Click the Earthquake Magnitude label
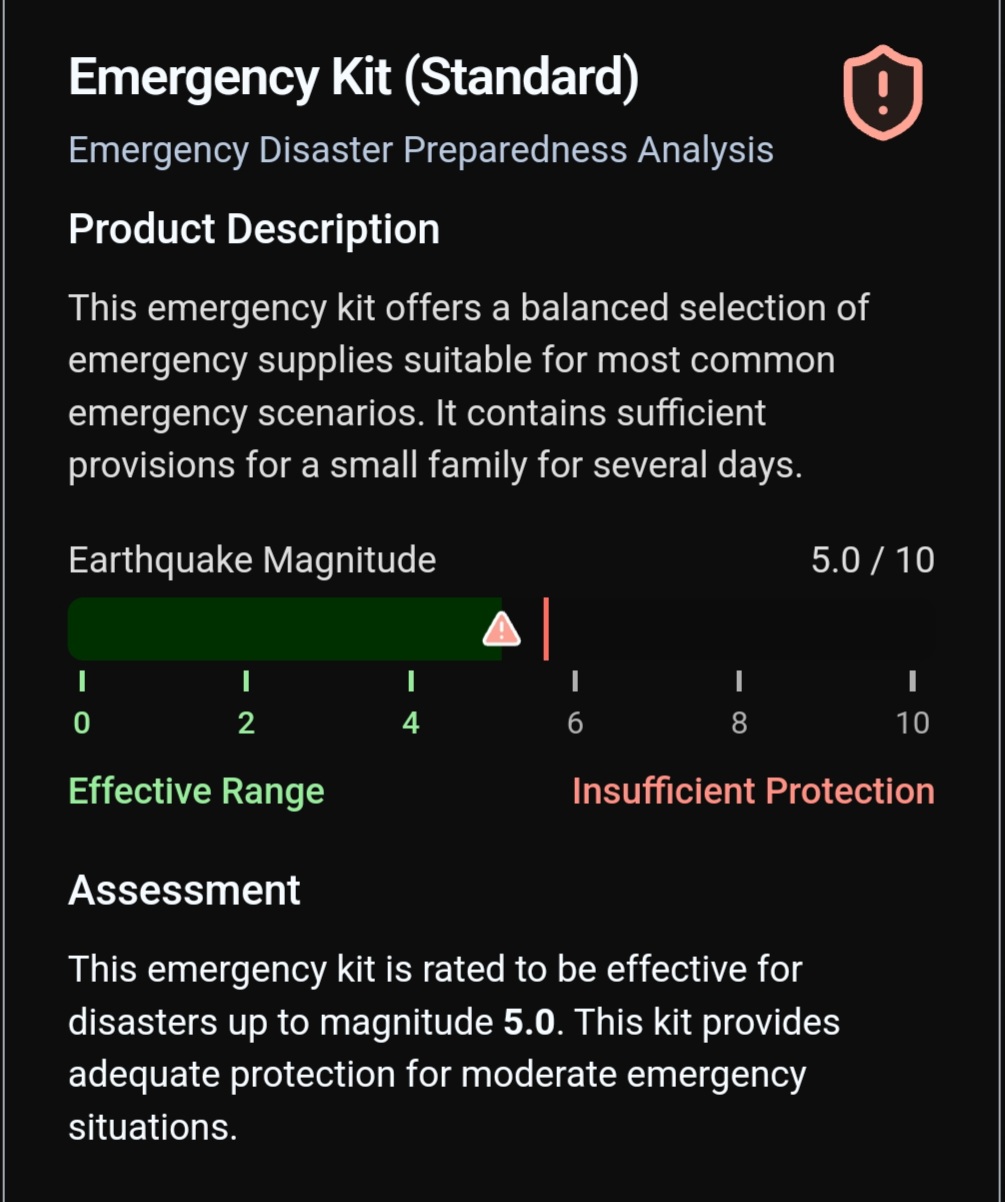Image resolution: width=1005 pixels, height=1202 pixels. pyautogui.click(x=252, y=560)
